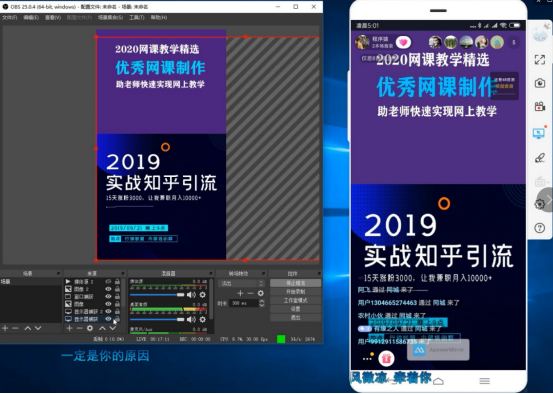Hide the 图像 source without a number
The image size is (553, 394).
[108, 304]
